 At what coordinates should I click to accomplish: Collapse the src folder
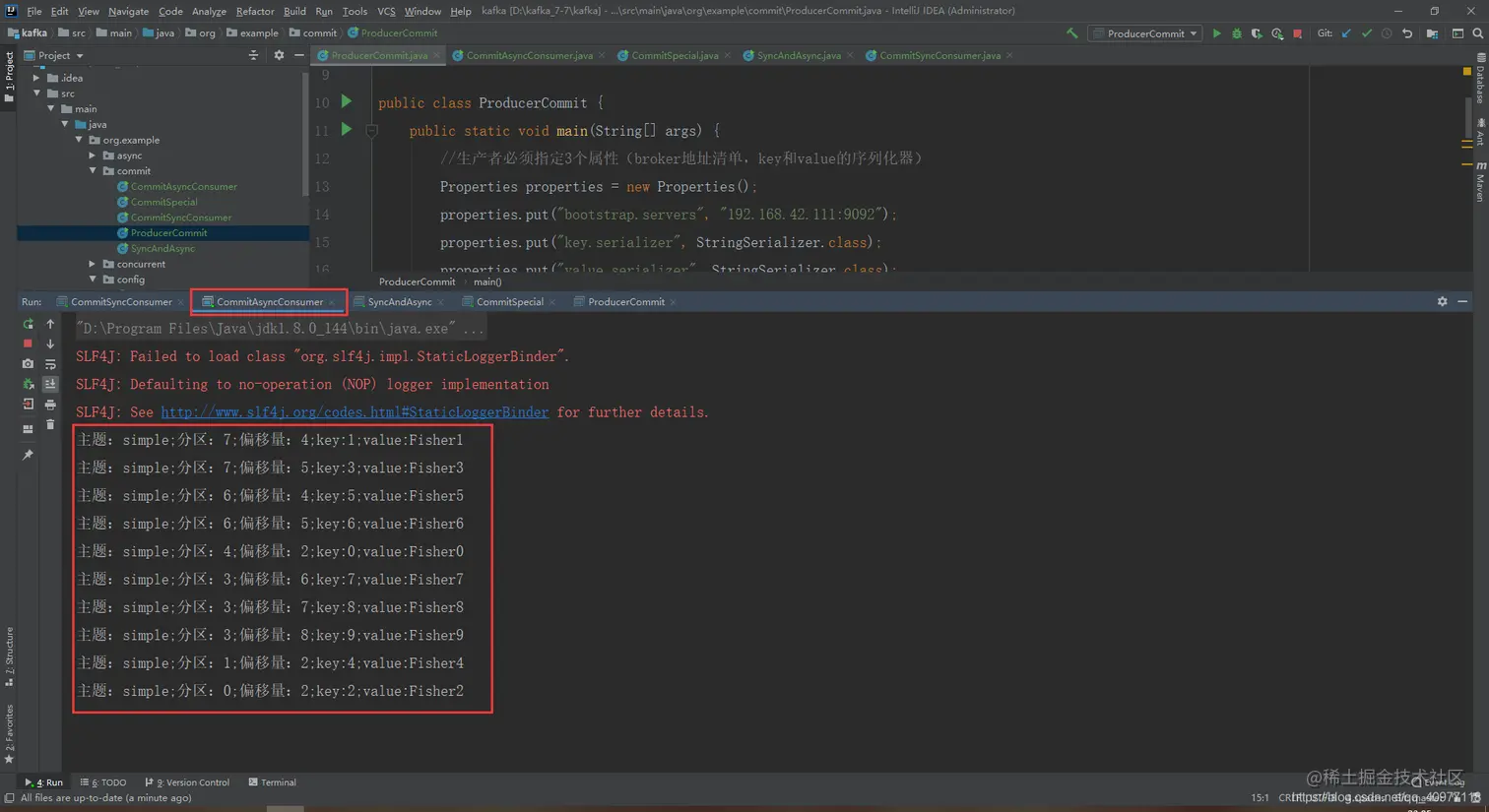[37, 94]
